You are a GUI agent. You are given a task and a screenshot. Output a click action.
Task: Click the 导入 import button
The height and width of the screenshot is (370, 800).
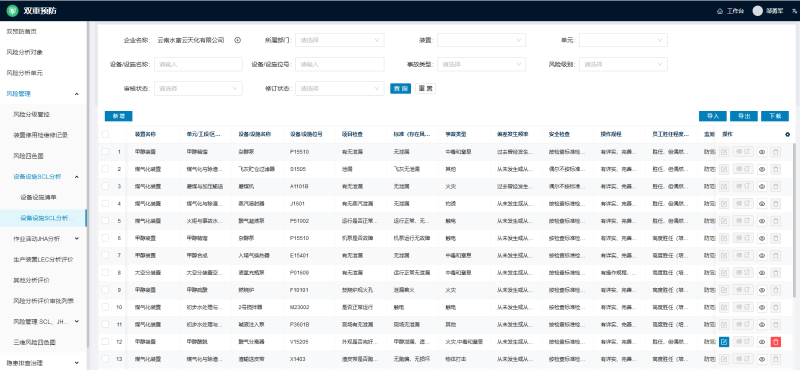coord(713,116)
